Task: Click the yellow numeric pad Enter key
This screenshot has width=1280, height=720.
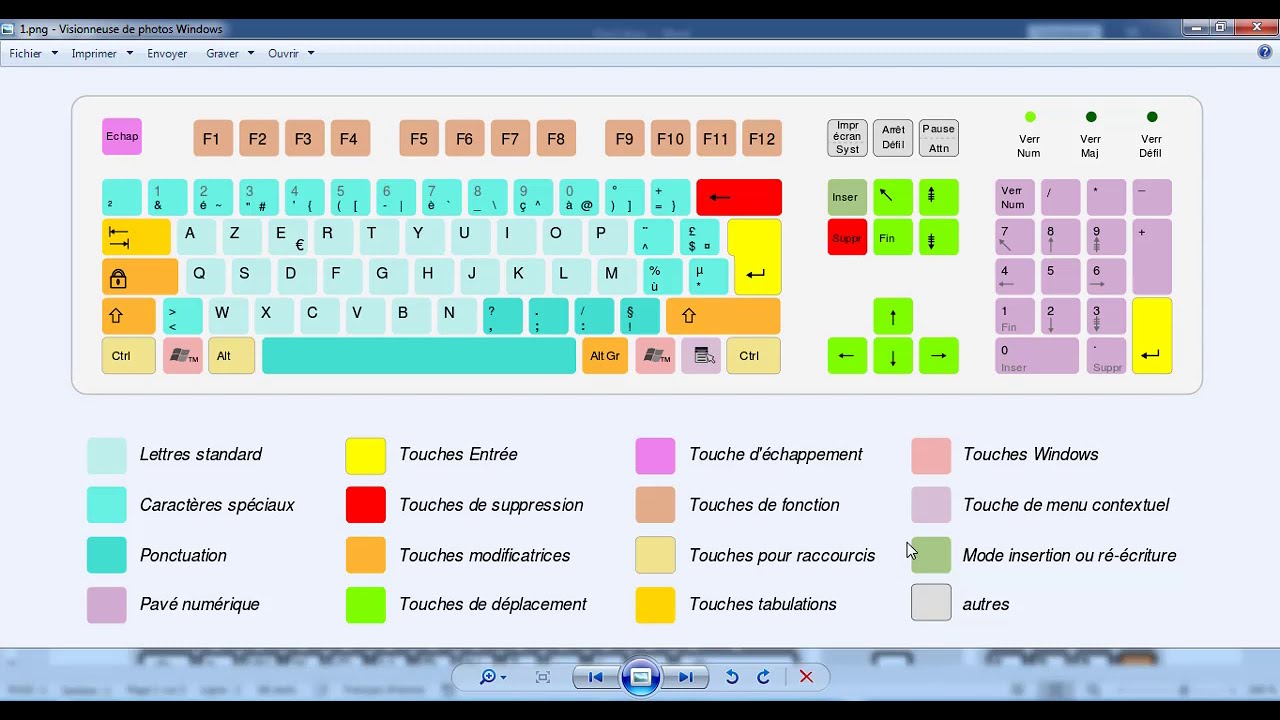Action: tap(1152, 336)
